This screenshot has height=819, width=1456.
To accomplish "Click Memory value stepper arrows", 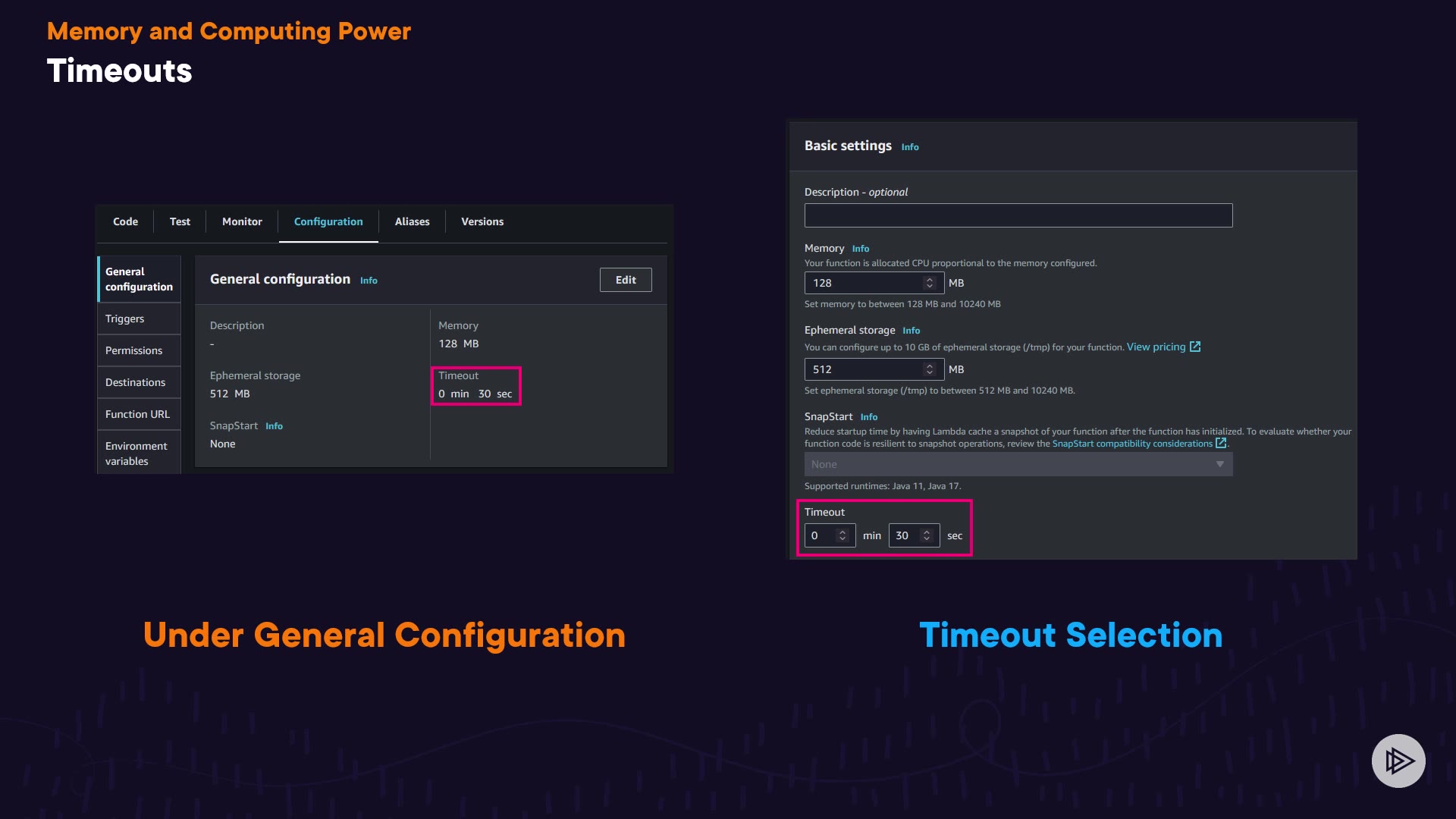I will point(929,283).
